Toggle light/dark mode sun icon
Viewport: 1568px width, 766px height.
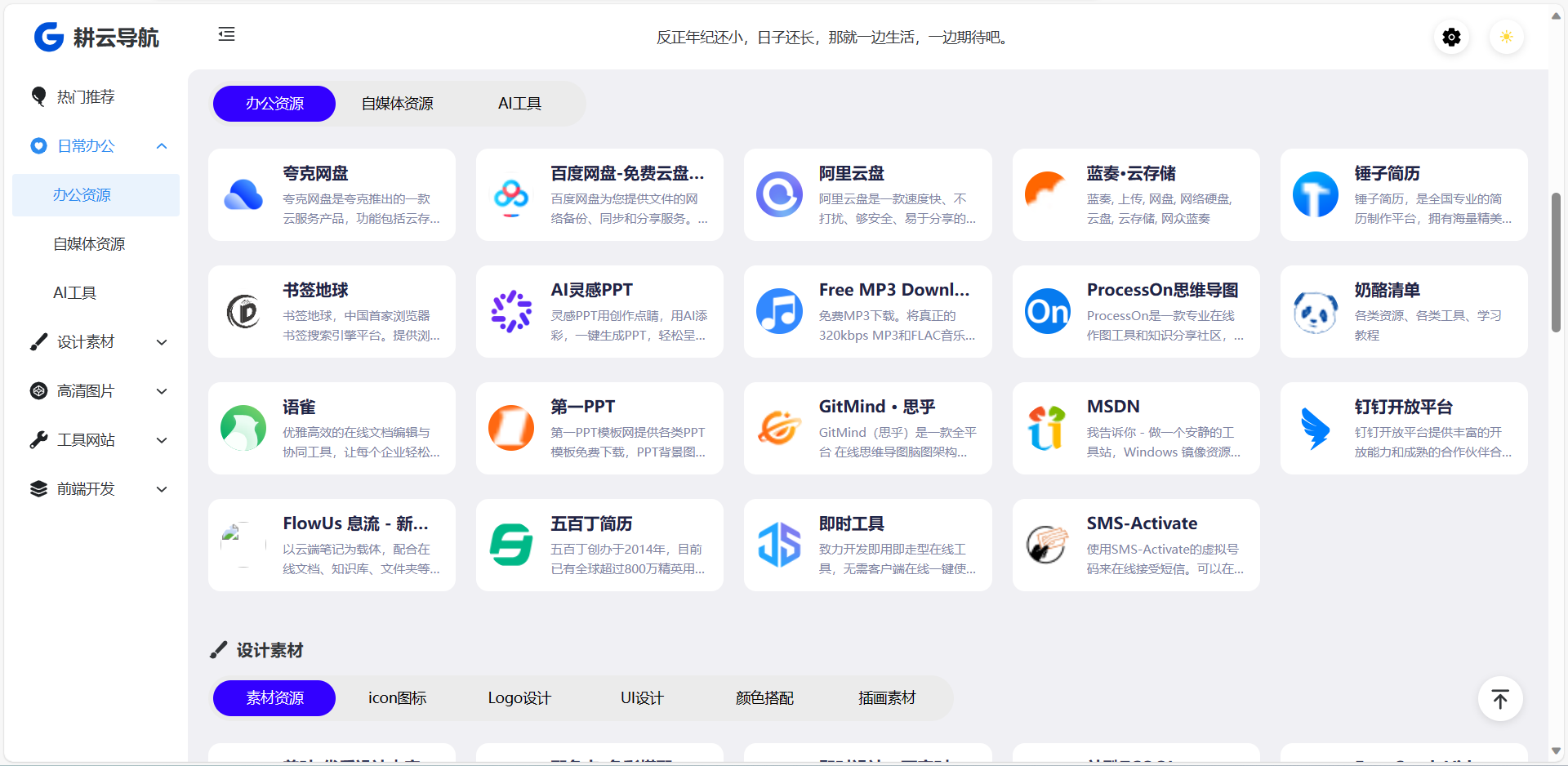(1506, 37)
